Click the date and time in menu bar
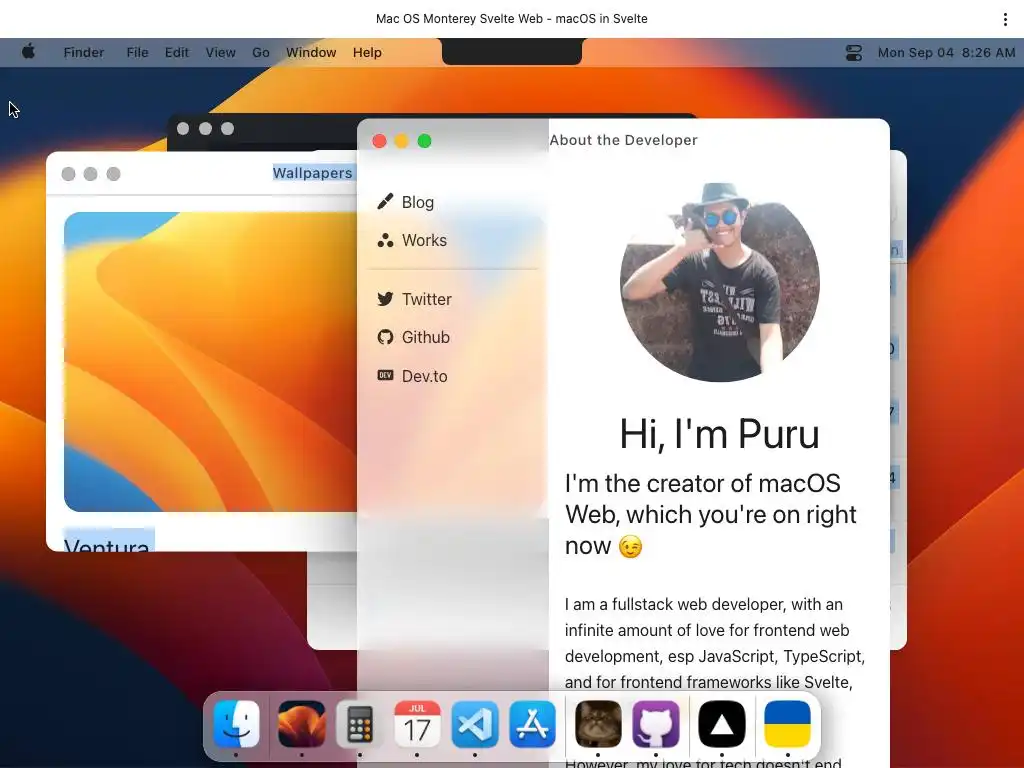The width and height of the screenshot is (1024, 768). pyautogui.click(x=946, y=52)
